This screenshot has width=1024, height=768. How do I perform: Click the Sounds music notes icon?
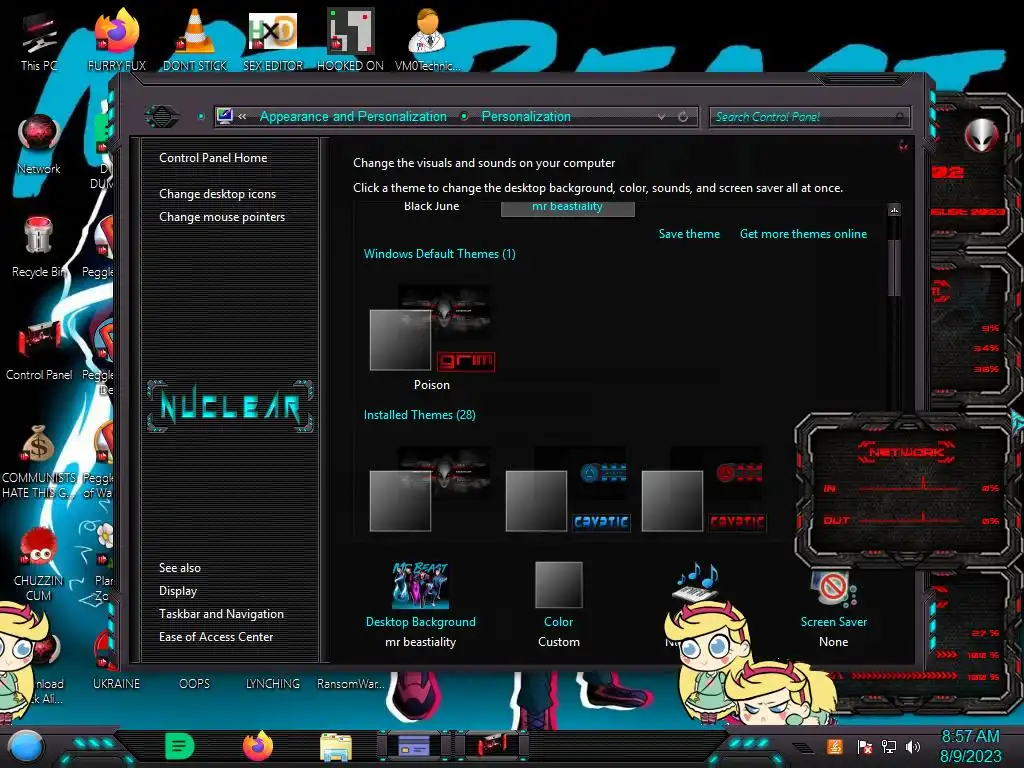[x=696, y=583]
